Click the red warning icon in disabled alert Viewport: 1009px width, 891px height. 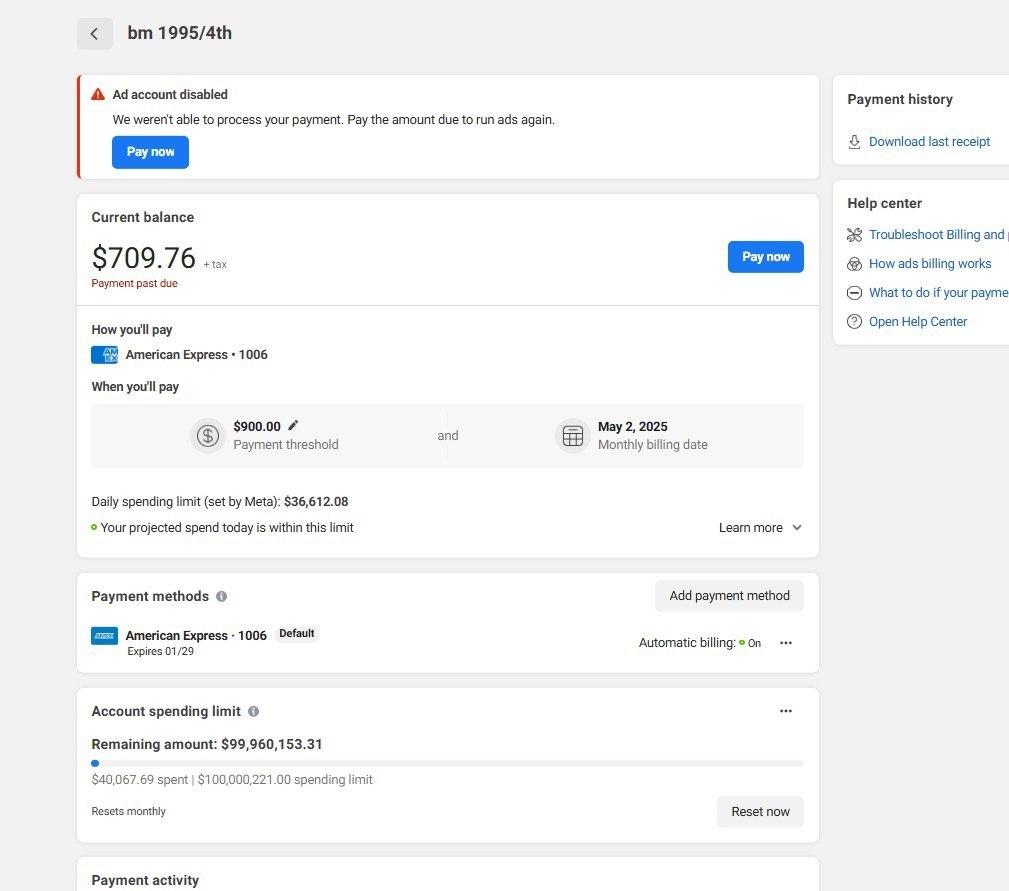(98, 95)
